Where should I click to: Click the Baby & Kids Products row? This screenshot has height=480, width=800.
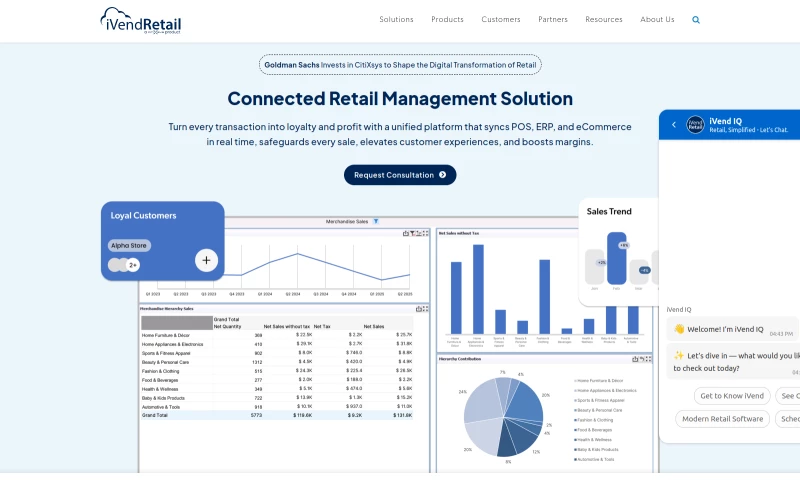[277, 398]
